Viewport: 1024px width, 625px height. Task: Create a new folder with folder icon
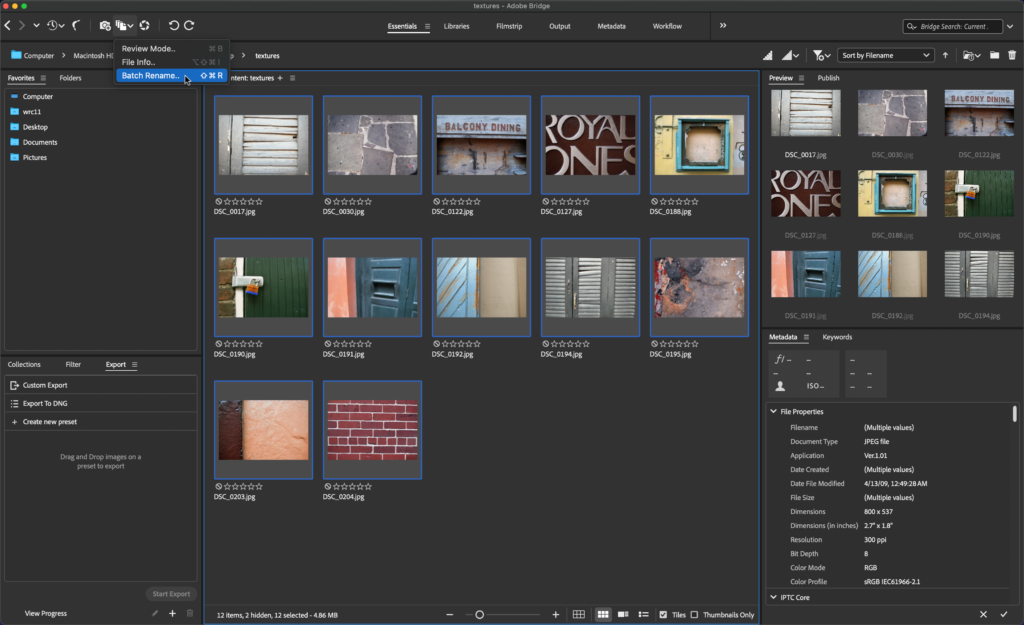click(995, 55)
